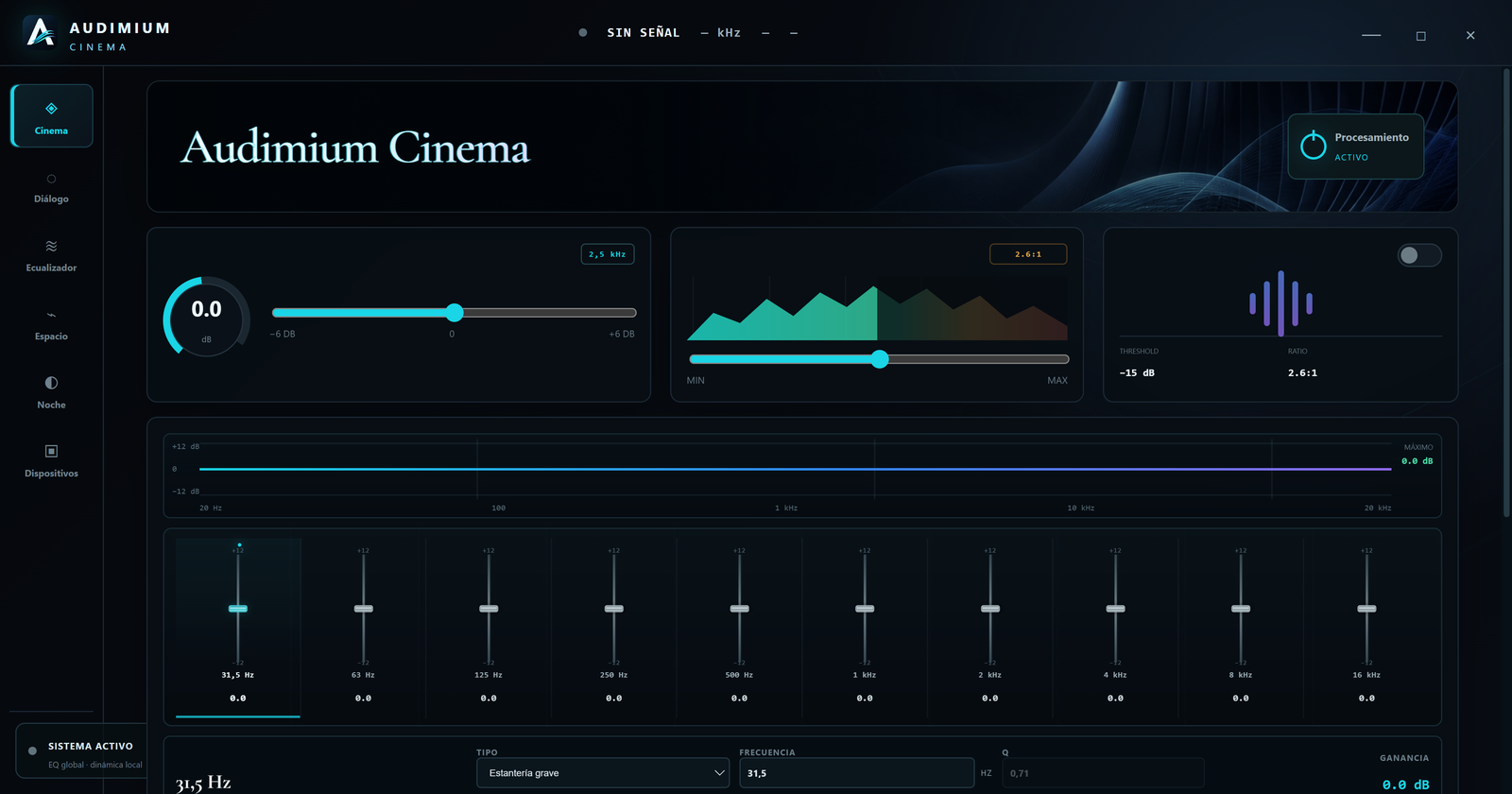Click the -15 dB threshold value
Image resolution: width=1512 pixels, height=794 pixels.
(1137, 373)
